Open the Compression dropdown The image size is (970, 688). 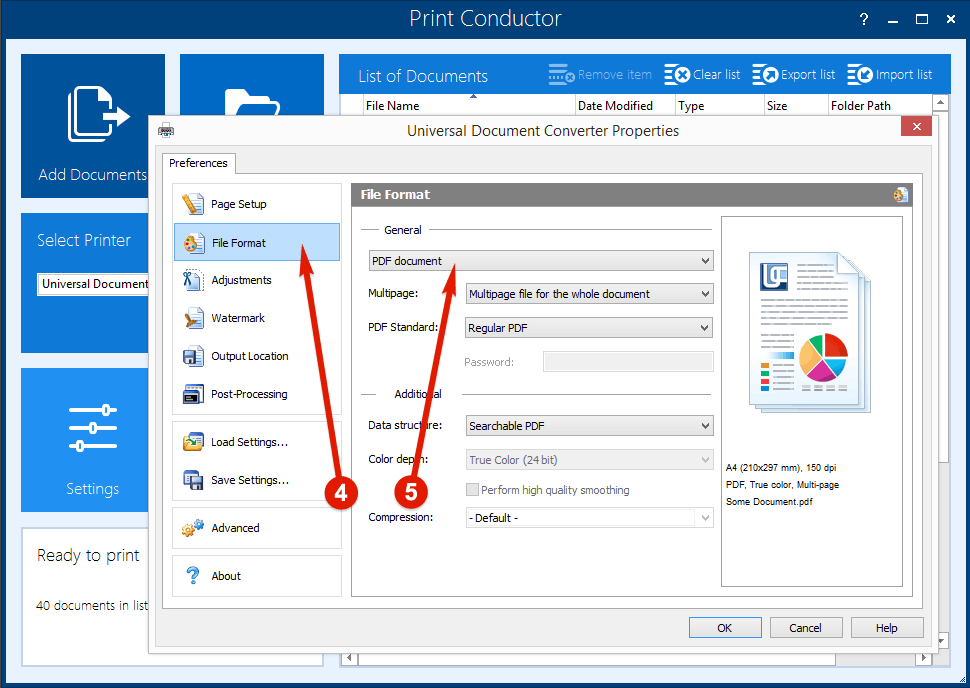point(588,517)
